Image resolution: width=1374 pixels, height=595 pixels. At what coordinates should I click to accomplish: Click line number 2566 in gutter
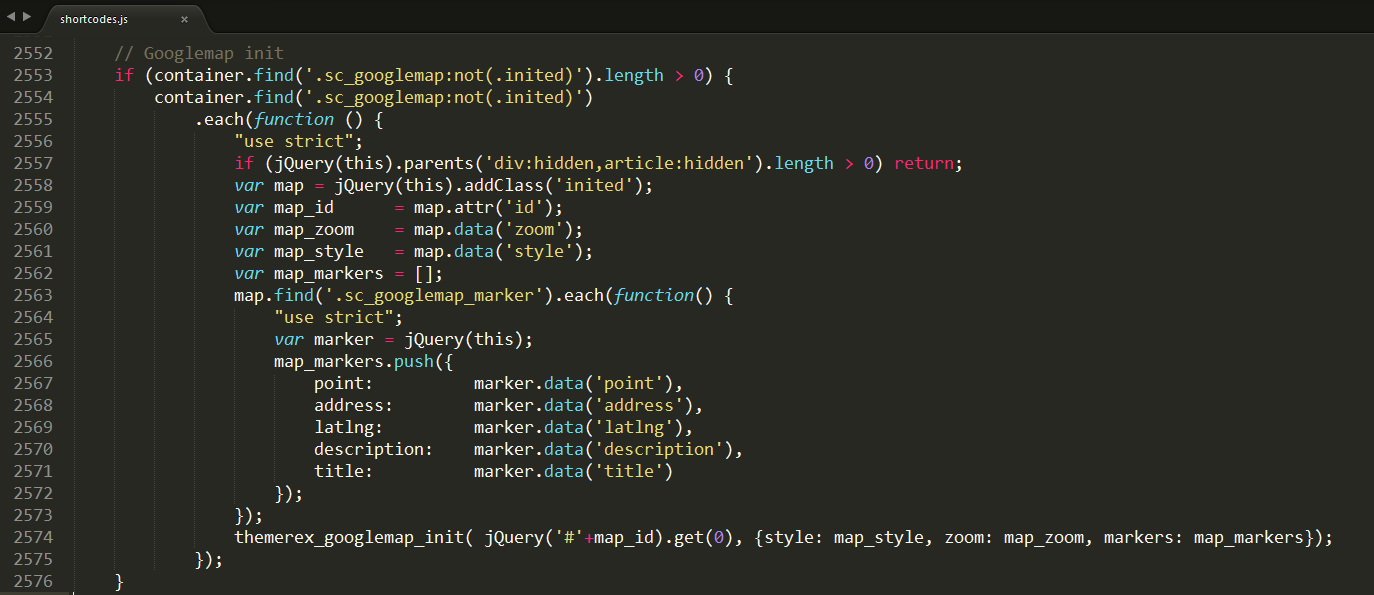pyautogui.click(x=33, y=361)
